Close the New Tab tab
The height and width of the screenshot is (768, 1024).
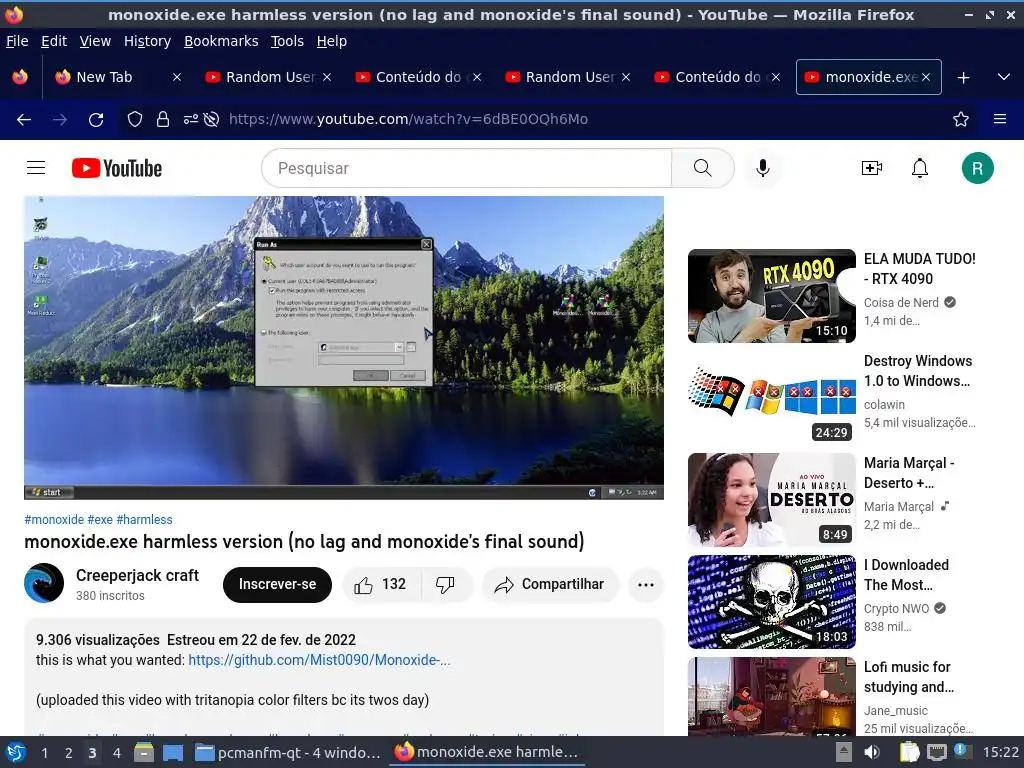pos(176,77)
